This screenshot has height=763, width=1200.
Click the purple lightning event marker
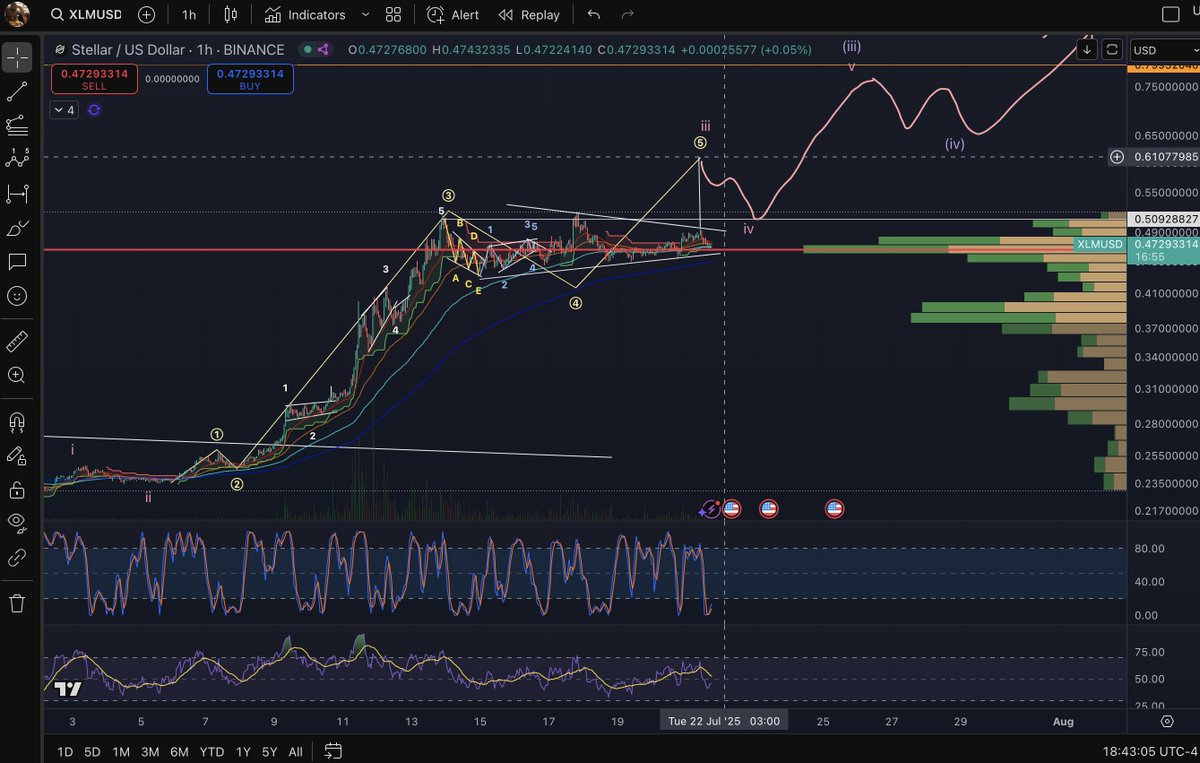pyautogui.click(x=709, y=509)
